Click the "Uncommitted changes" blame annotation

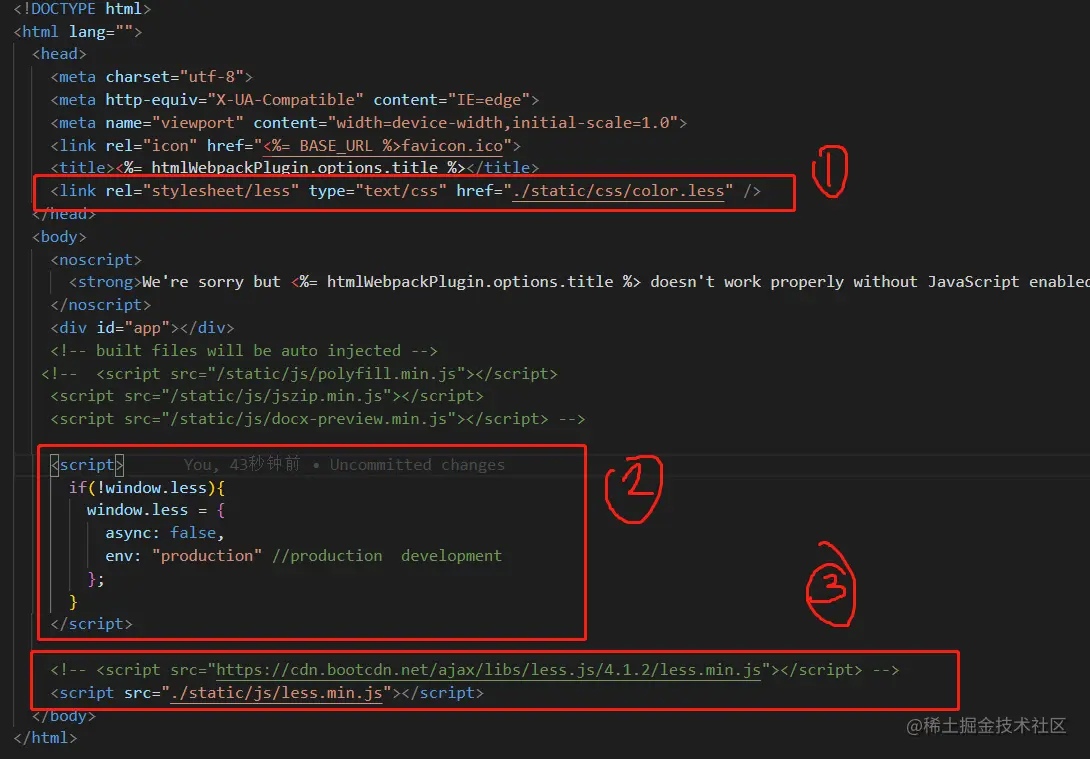[x=417, y=465]
